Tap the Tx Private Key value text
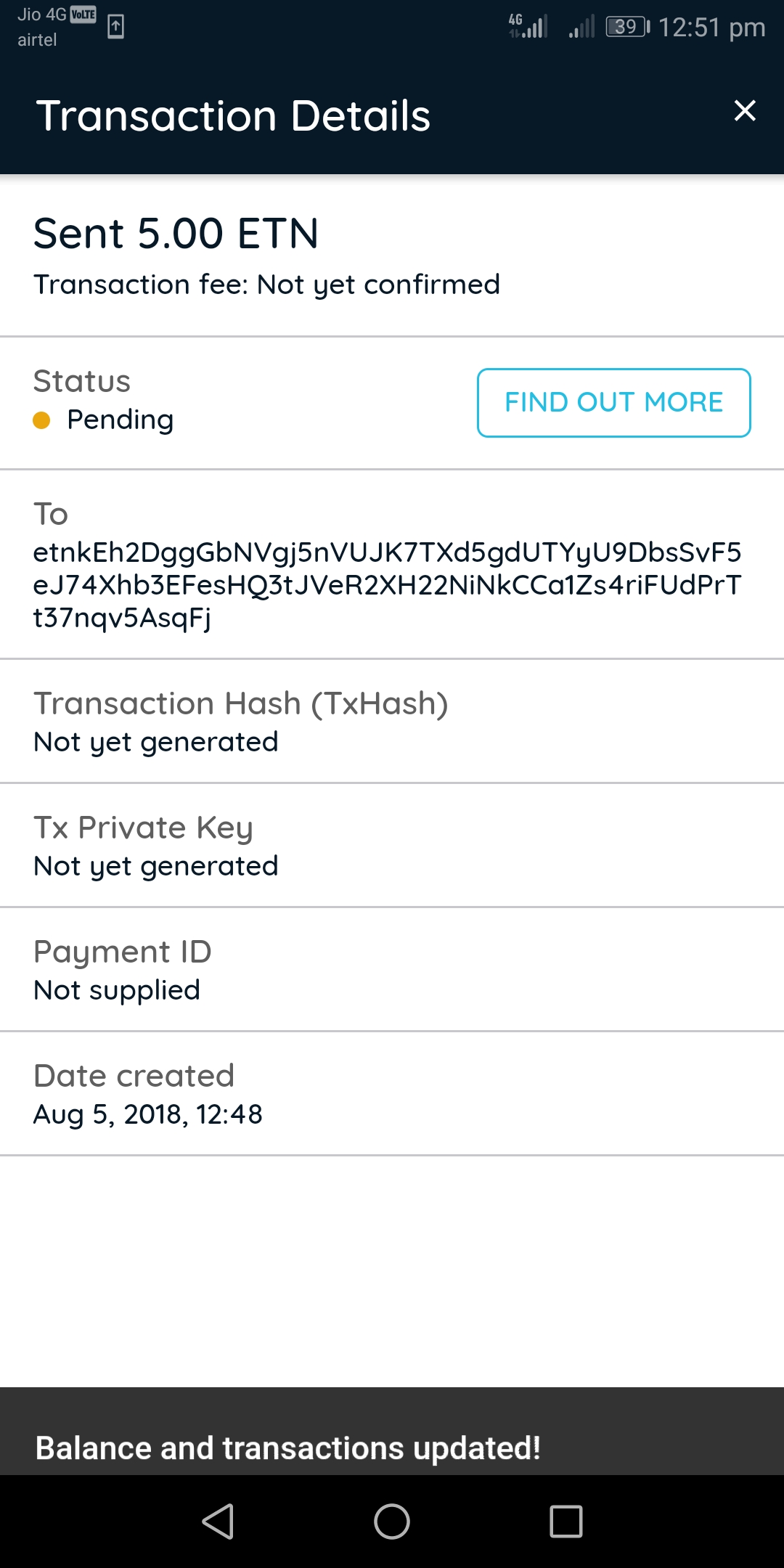Viewport: 784px width, 1568px height. (156, 866)
